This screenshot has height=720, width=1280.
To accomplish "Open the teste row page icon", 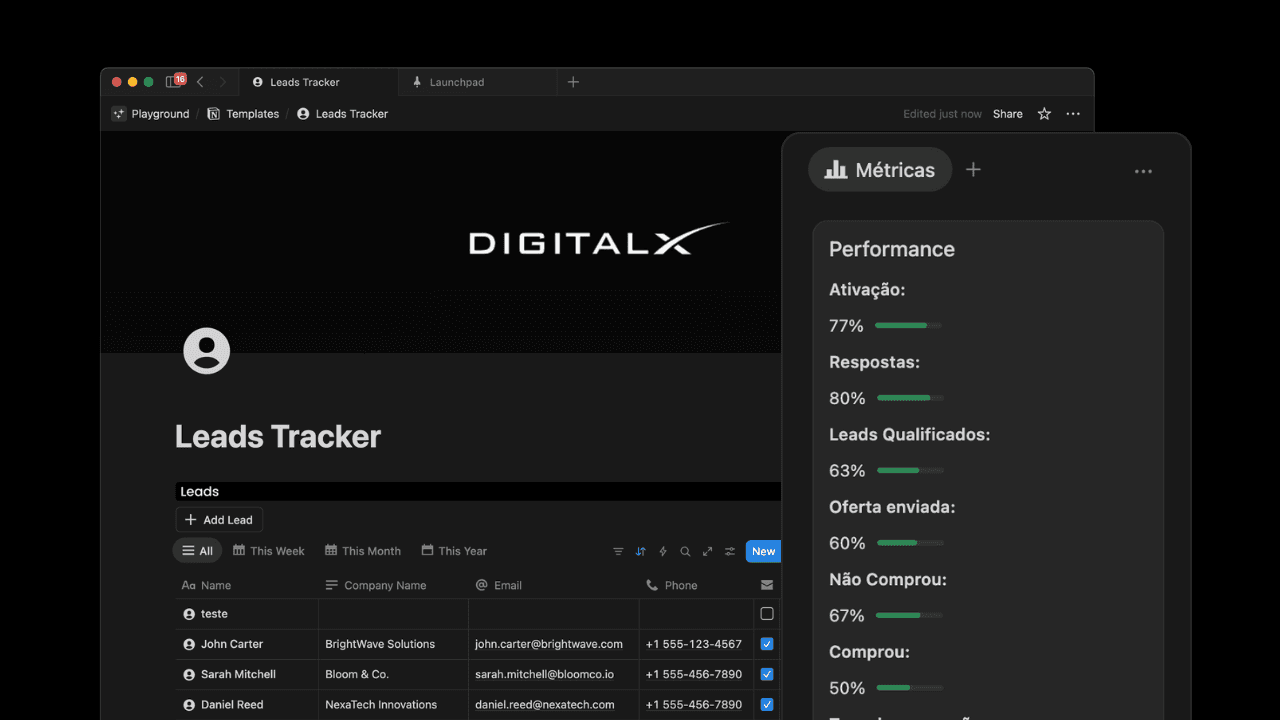I will pyautogui.click(x=189, y=614).
